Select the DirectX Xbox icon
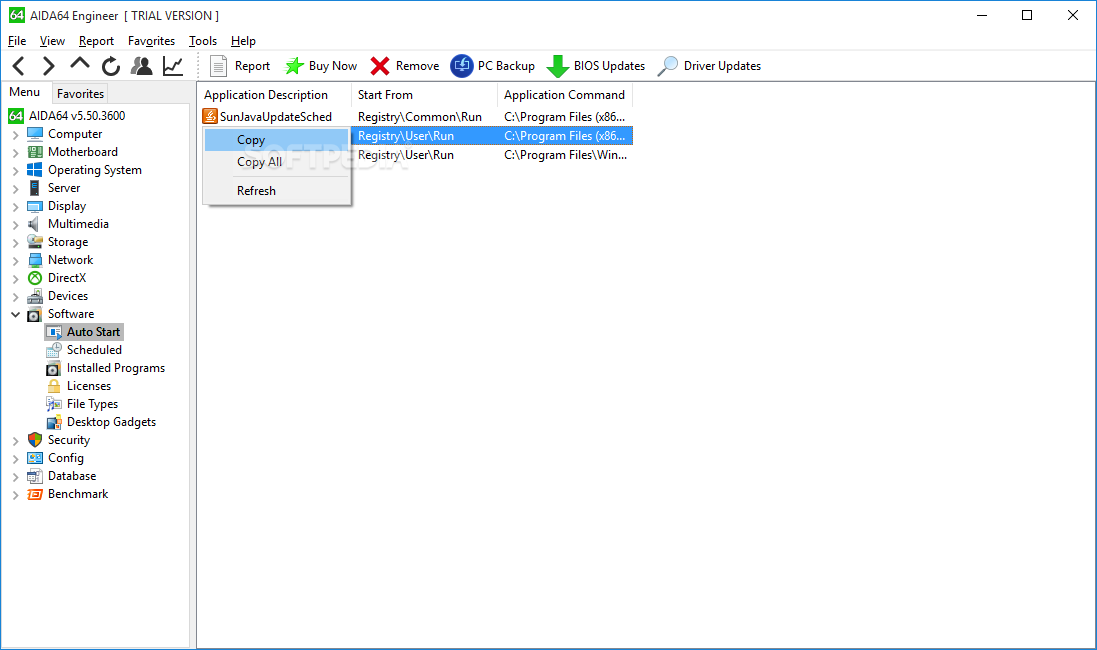 [x=34, y=278]
